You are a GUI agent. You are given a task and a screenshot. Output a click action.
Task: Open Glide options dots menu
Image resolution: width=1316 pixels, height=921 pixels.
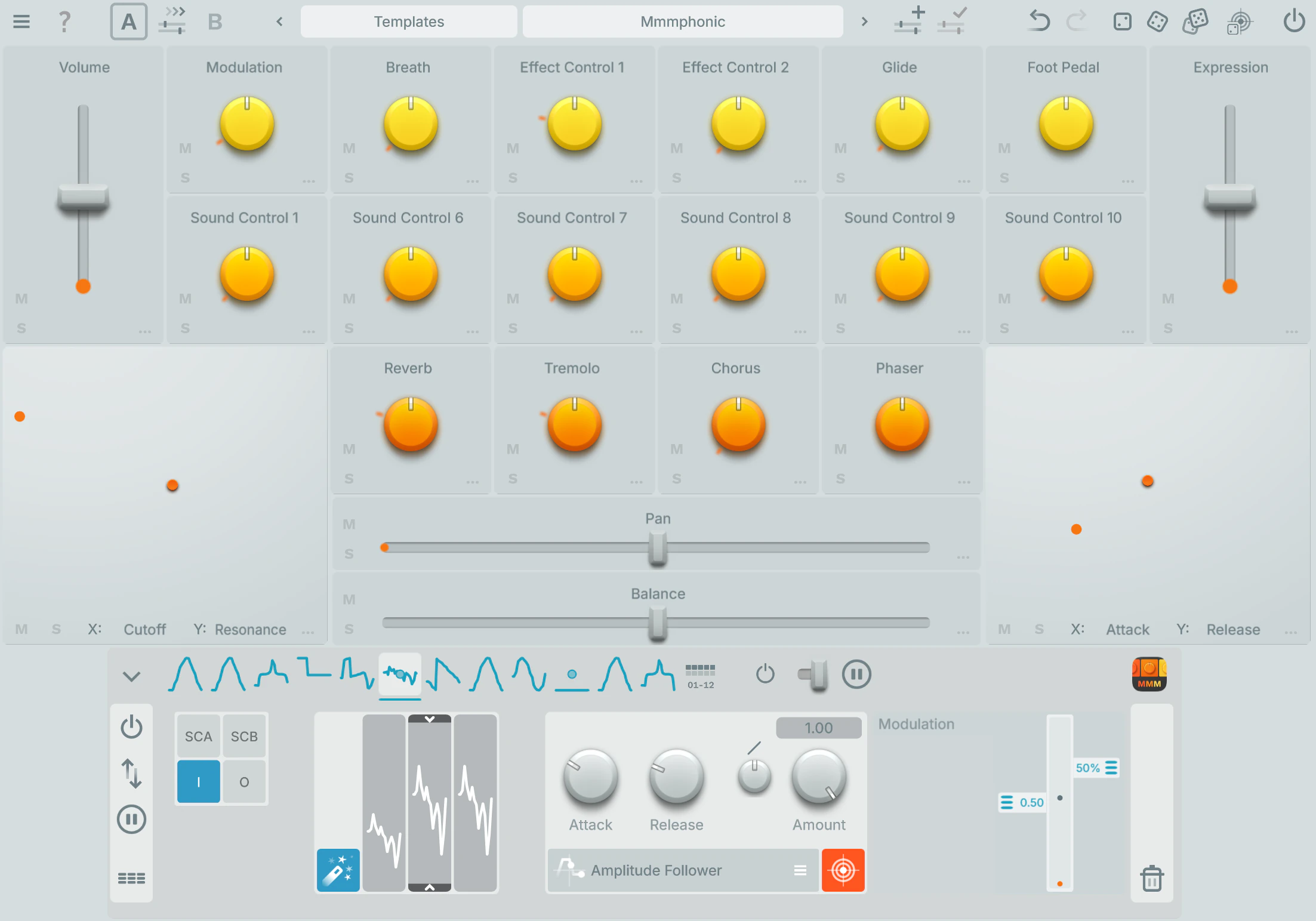tap(964, 181)
